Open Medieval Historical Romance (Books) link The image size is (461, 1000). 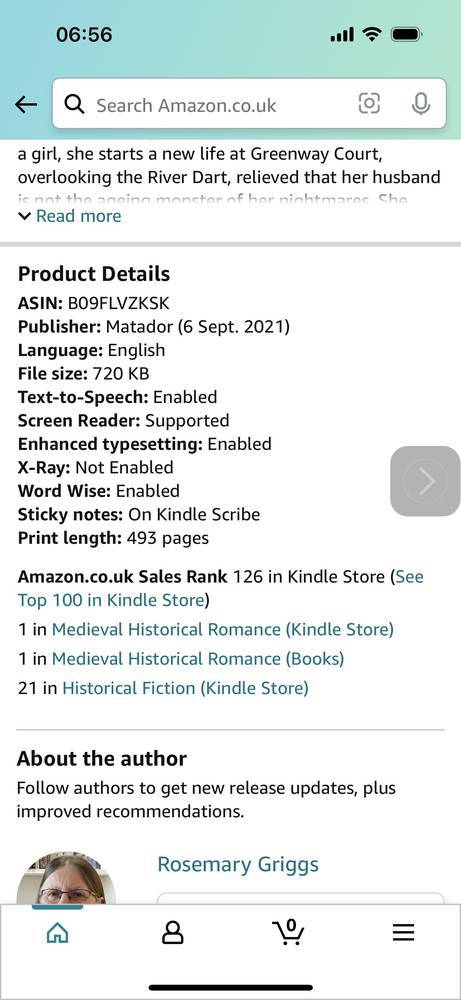click(x=198, y=659)
